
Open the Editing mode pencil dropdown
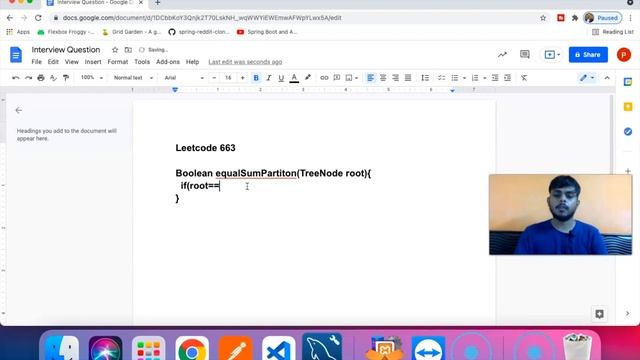pos(587,78)
